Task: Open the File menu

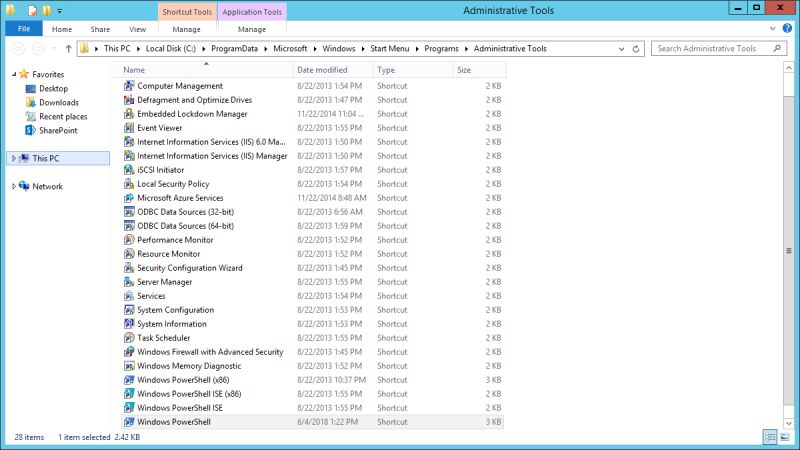Action: tap(24, 29)
